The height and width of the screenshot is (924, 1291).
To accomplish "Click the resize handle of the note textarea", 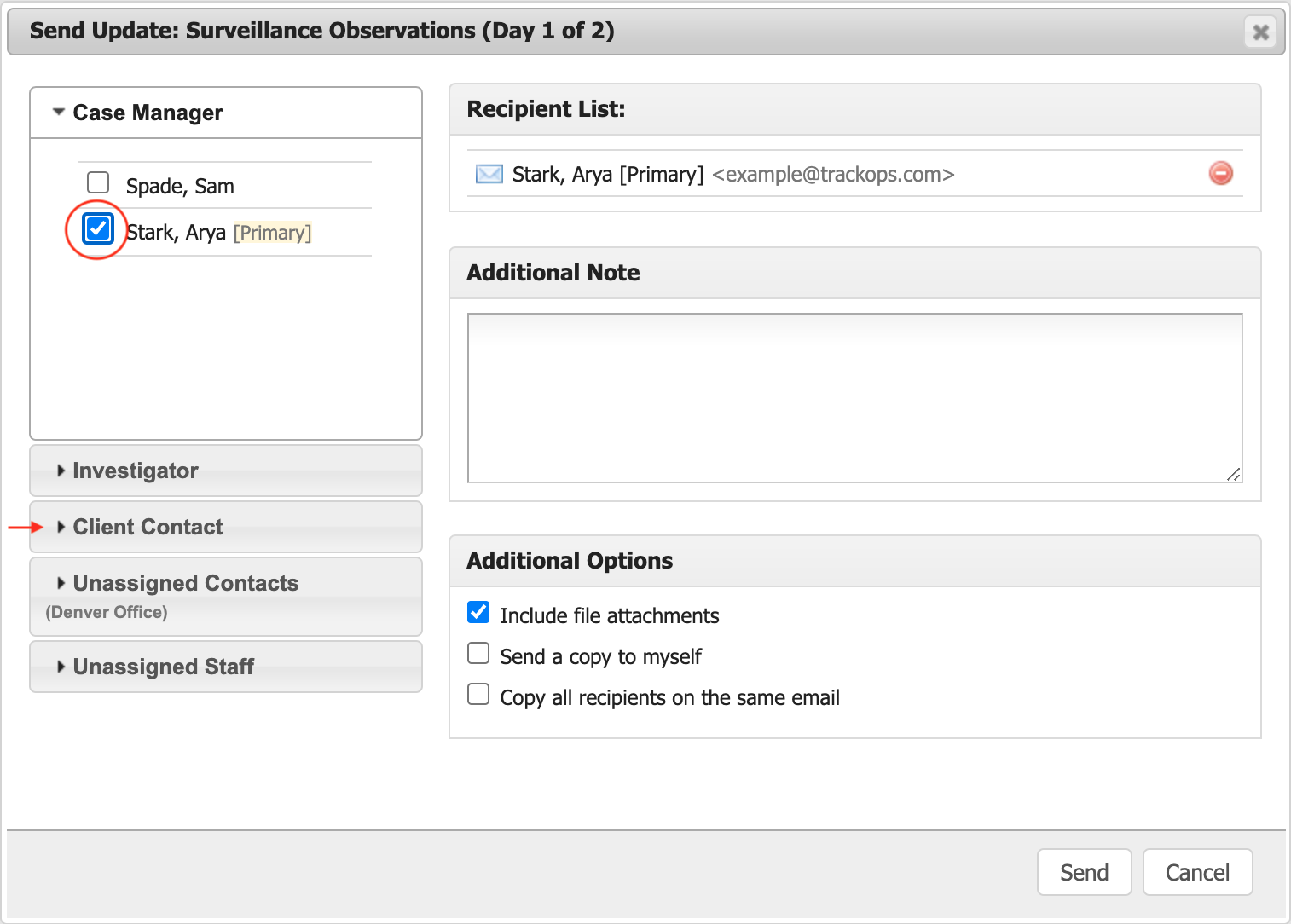I will (1236, 476).
